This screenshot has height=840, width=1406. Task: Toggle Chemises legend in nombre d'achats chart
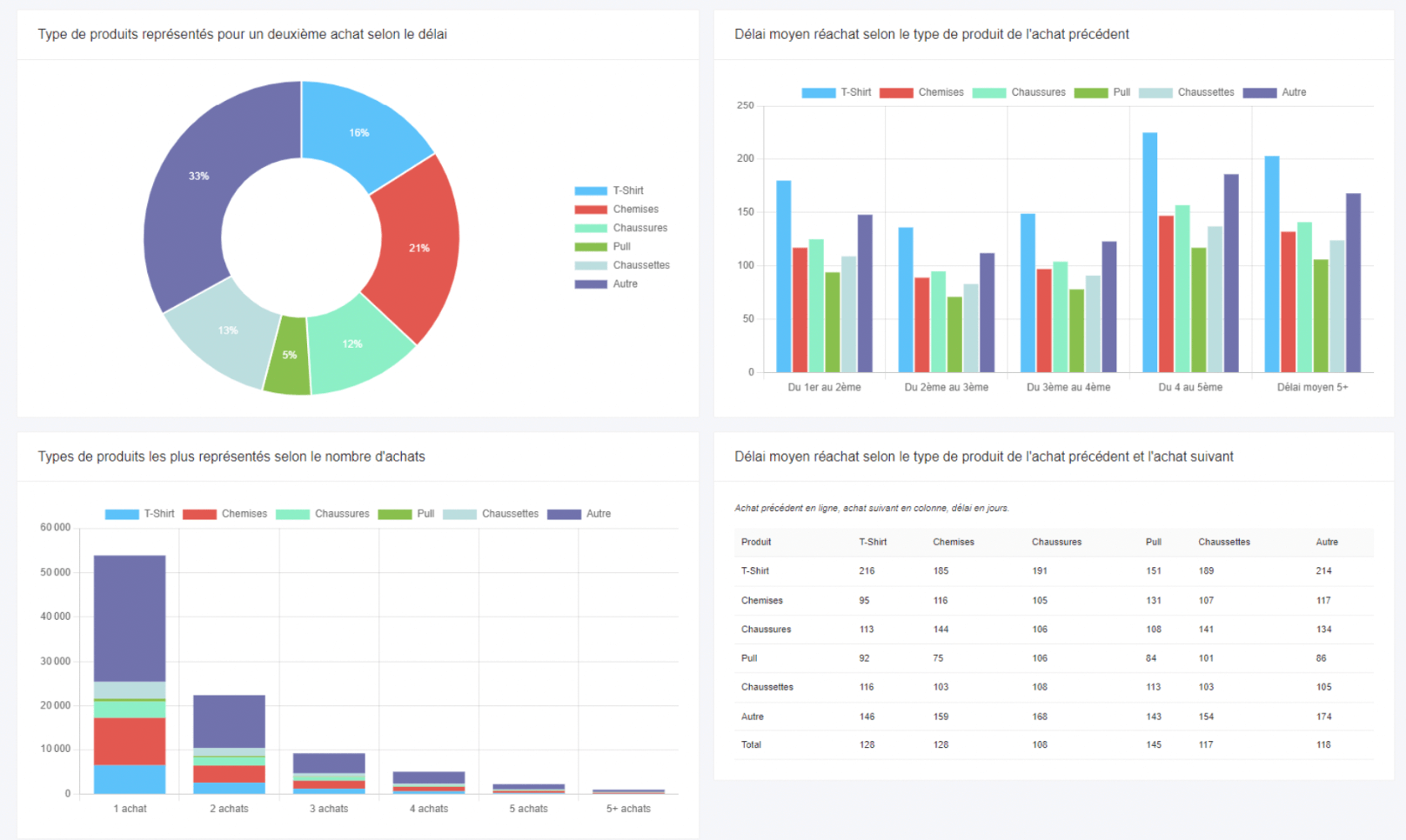[x=224, y=514]
